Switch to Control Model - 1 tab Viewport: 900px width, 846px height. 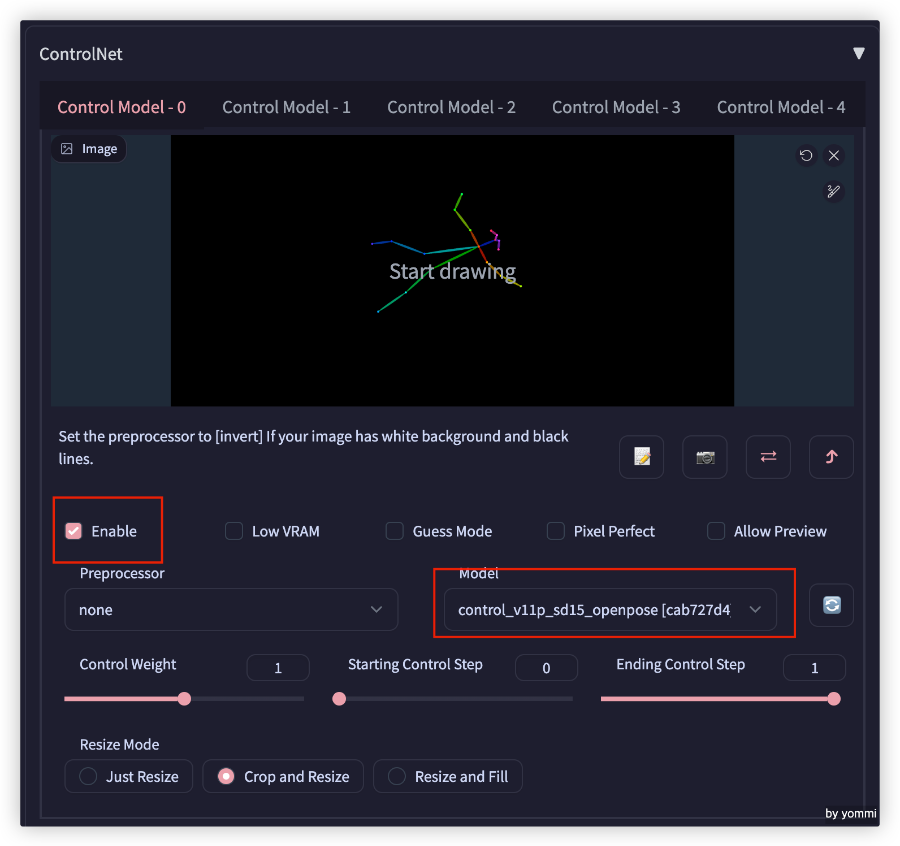(286, 107)
